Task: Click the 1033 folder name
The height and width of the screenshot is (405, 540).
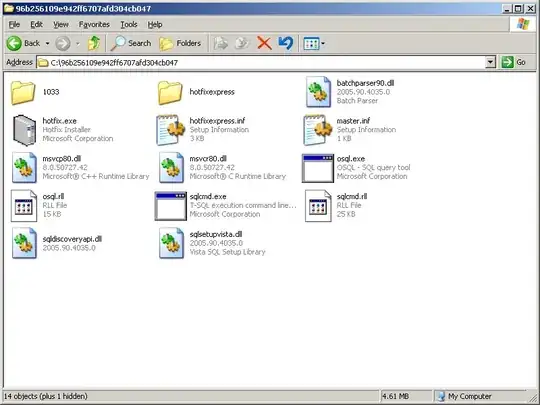Action: pyautogui.click(x=51, y=92)
